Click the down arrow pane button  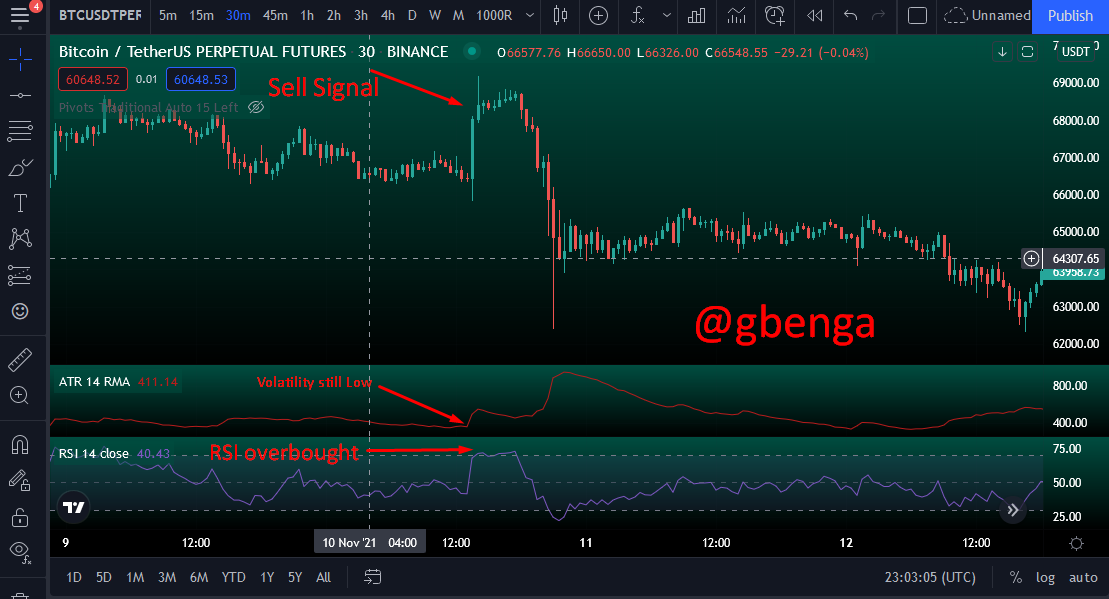[x=1002, y=52]
